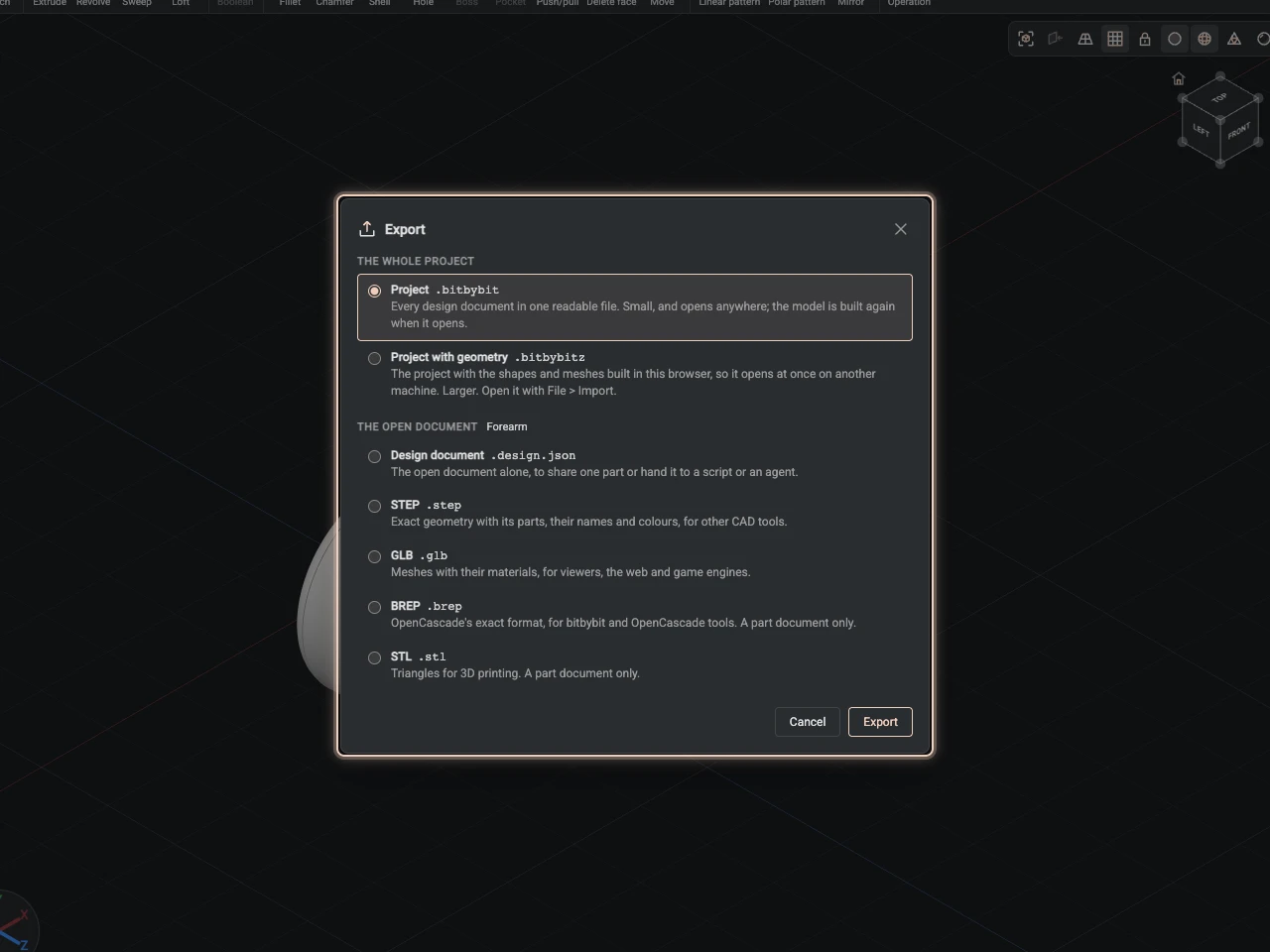Click the triangle mesh icon in view toolbar
The width and height of the screenshot is (1270, 952).
coord(1234,39)
